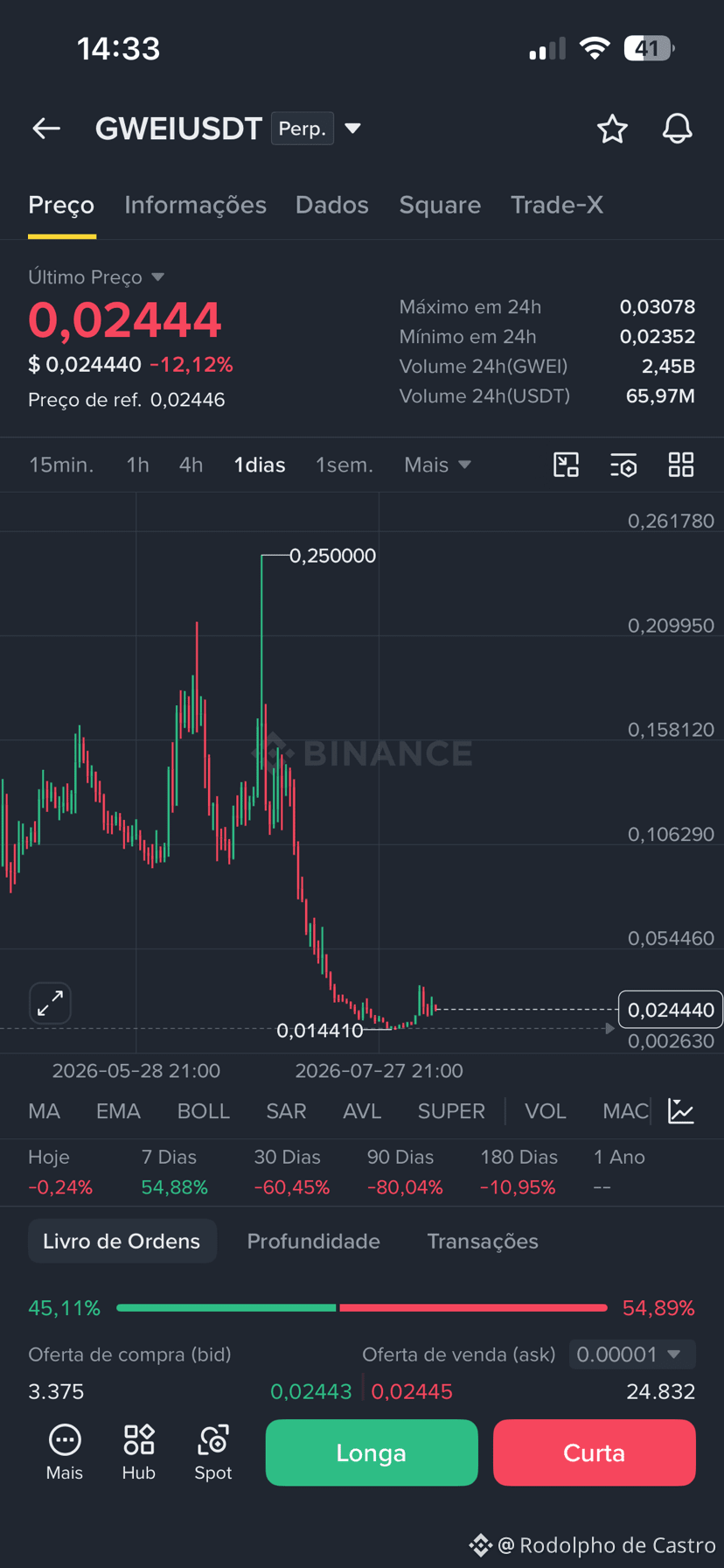Viewport: 724px width, 1568px height.
Task: Toggle the SUPER indicator
Action: tap(451, 1111)
